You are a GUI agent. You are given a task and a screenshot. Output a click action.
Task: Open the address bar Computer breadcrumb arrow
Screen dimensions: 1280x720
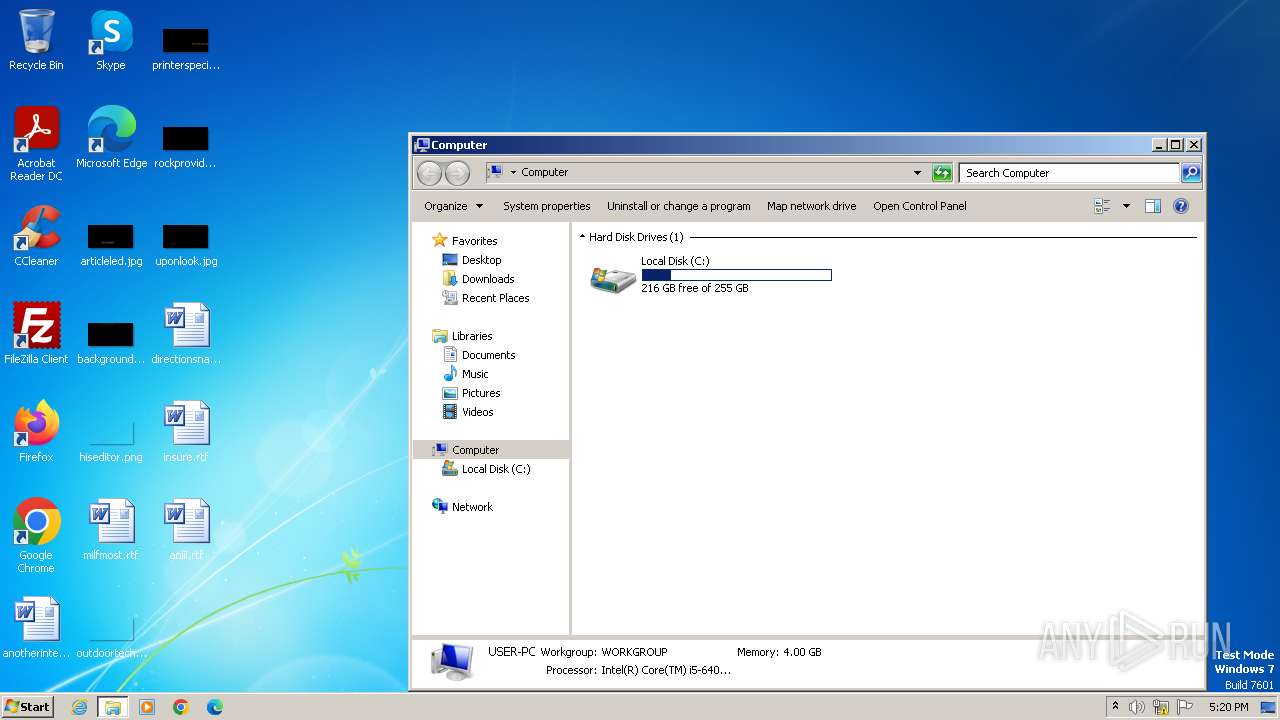(x=513, y=173)
